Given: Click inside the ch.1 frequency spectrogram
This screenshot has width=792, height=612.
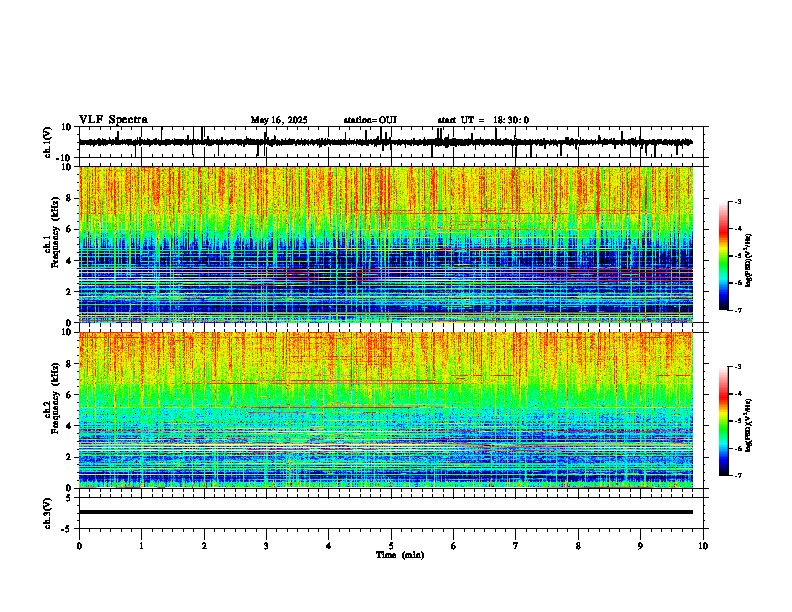Looking at the screenshot, I should tap(386, 244).
